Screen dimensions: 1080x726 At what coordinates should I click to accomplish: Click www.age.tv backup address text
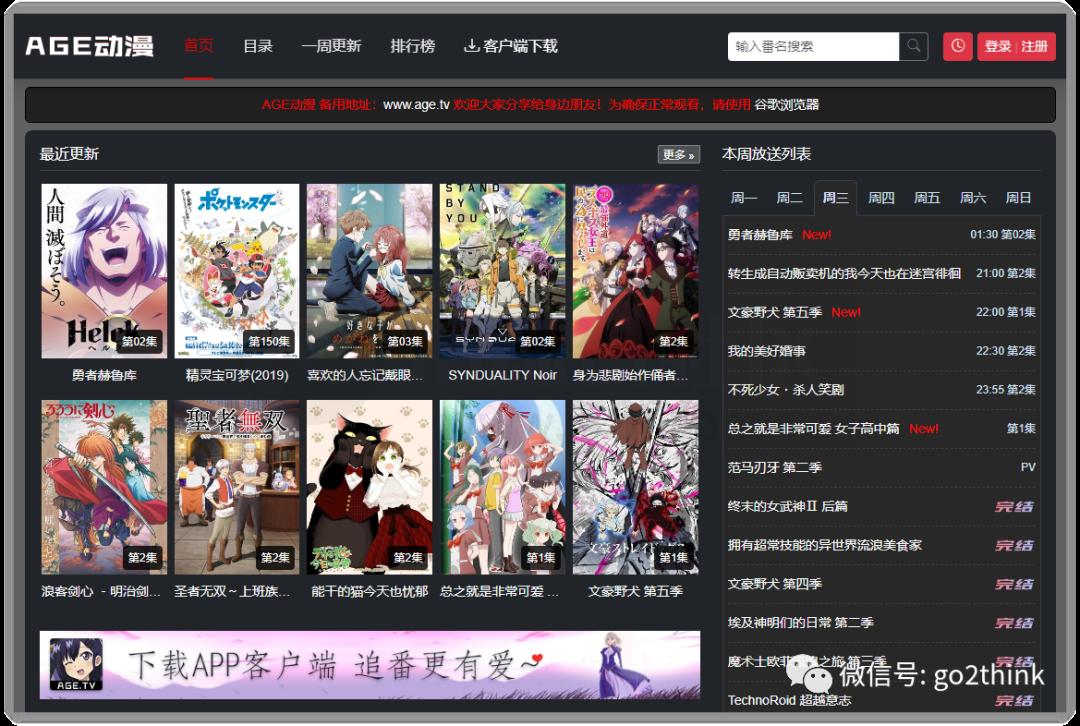(x=416, y=105)
